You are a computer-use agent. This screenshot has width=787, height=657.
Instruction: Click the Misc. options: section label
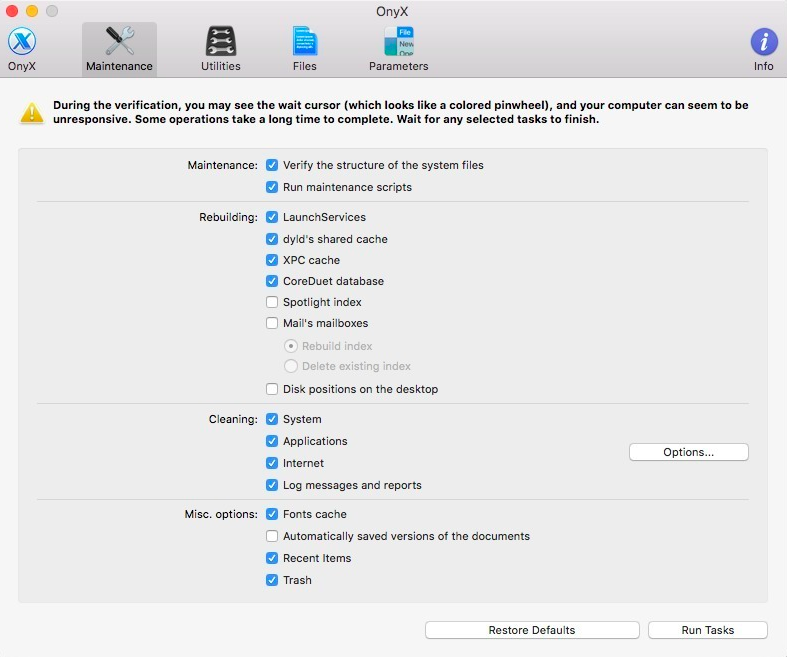(221, 514)
